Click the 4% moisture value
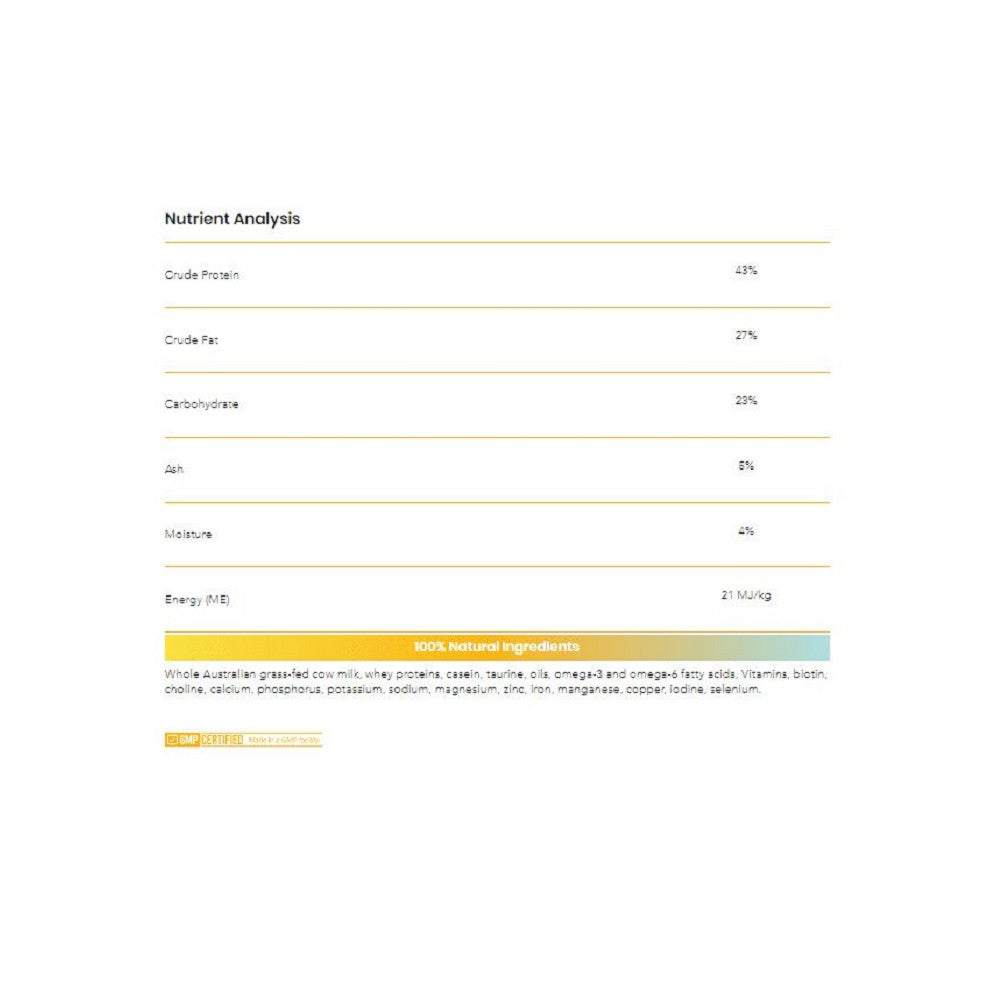This screenshot has width=1000, height=1000. point(746,531)
